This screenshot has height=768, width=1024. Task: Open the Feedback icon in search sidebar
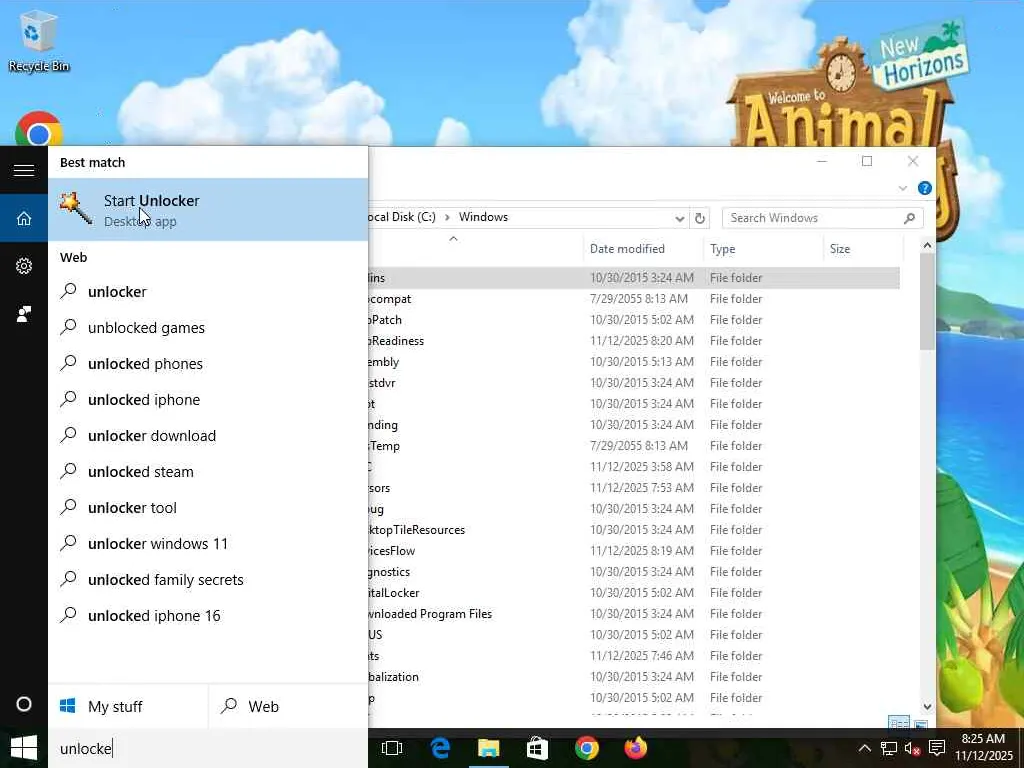click(x=24, y=314)
